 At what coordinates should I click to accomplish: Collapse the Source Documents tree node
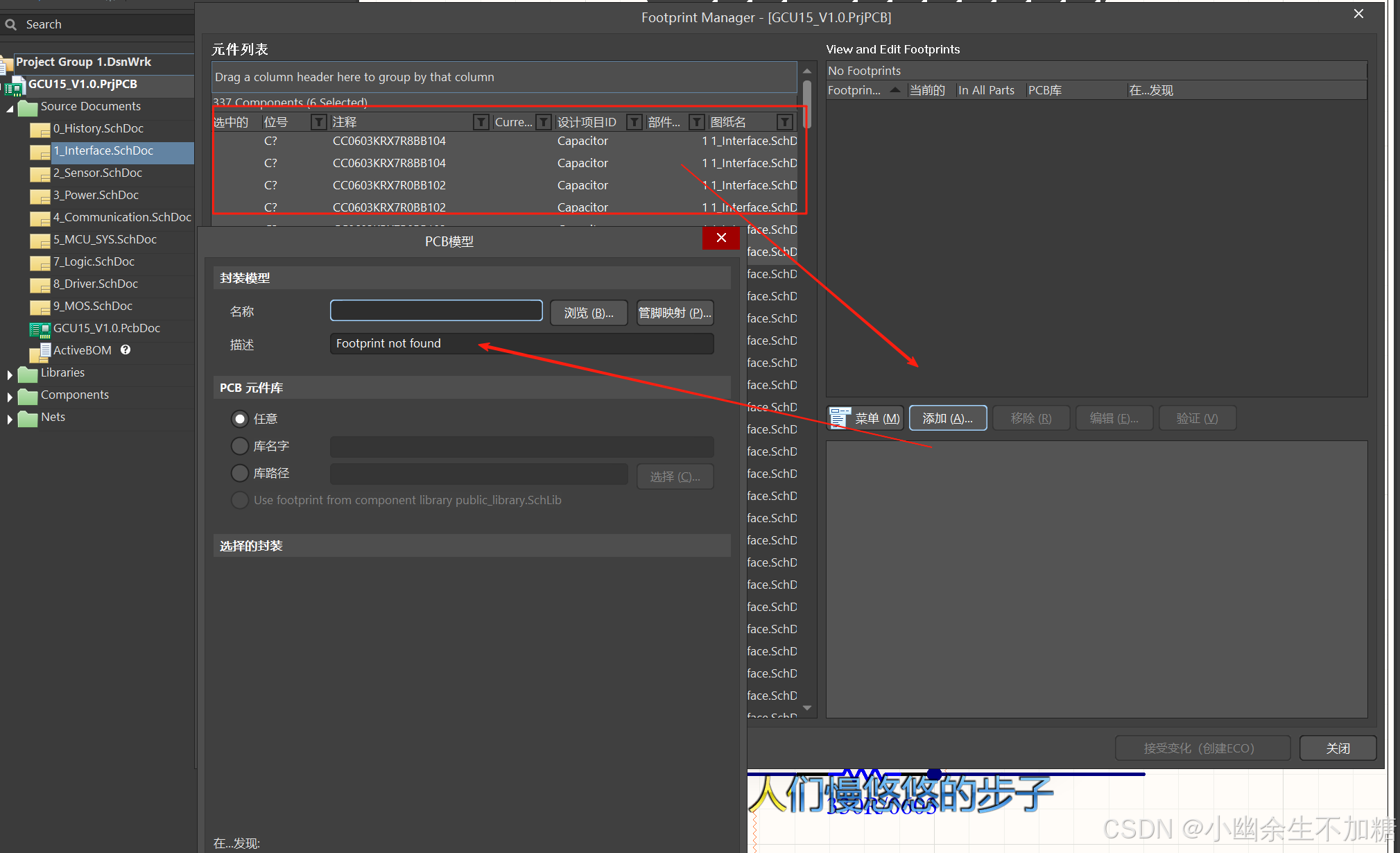click(x=10, y=108)
